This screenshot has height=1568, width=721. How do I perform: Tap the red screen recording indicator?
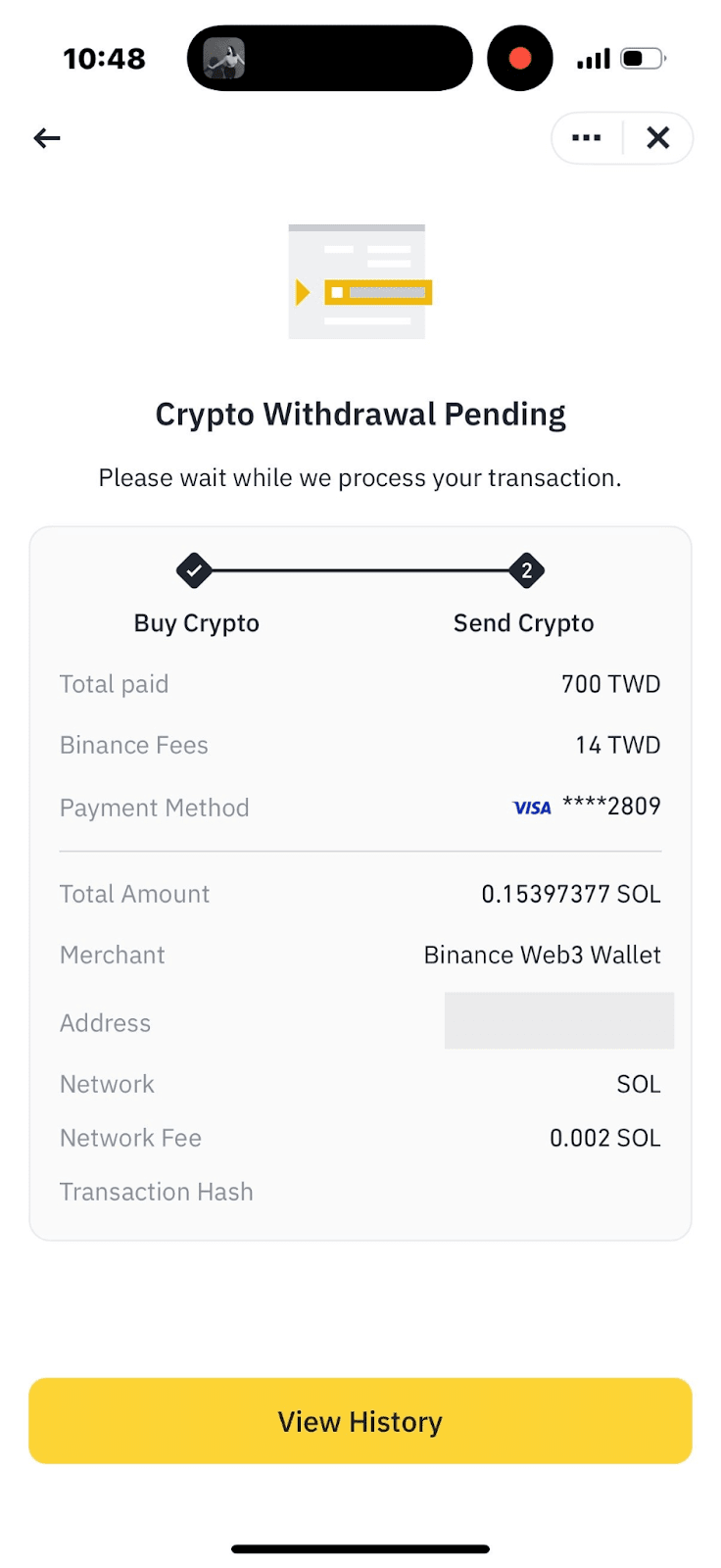point(520,59)
